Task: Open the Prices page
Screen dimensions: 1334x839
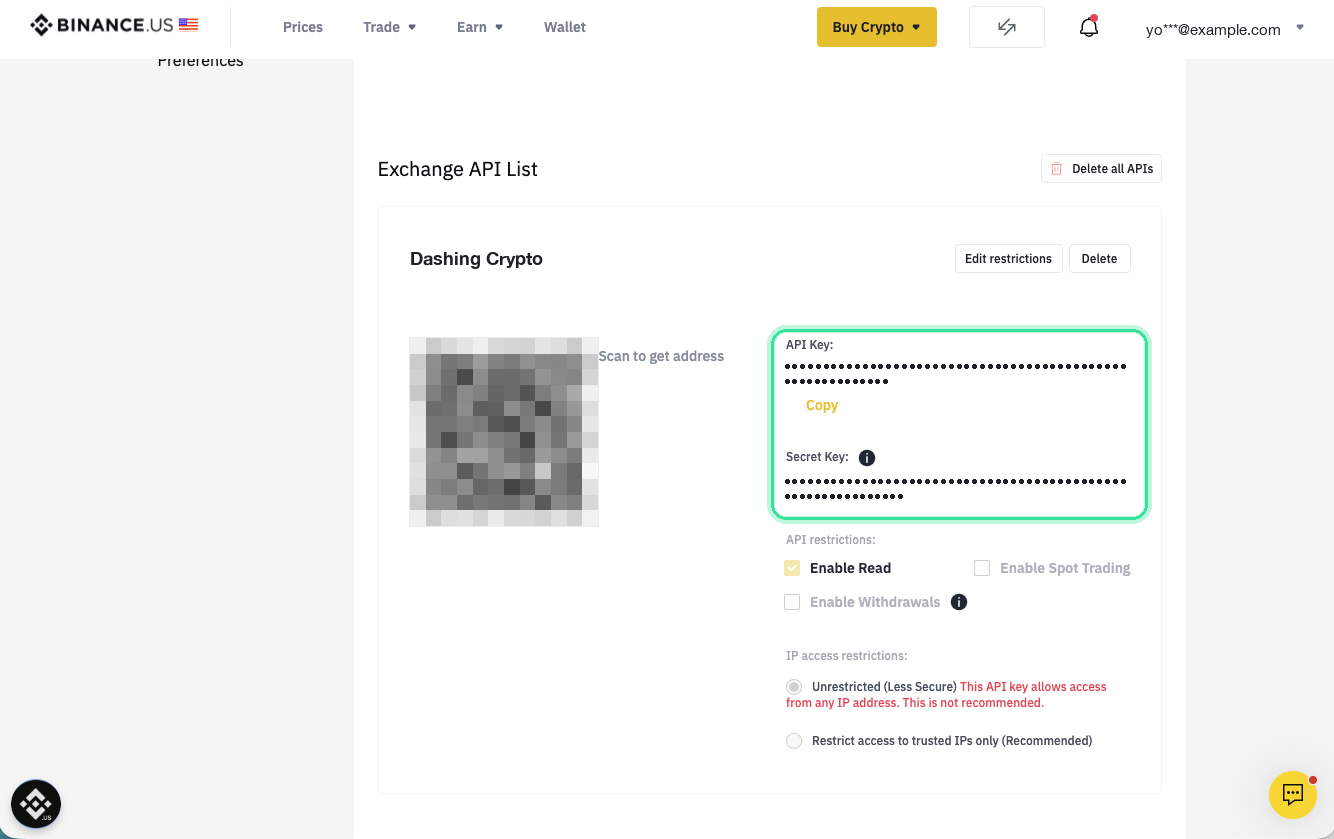Action: click(303, 27)
